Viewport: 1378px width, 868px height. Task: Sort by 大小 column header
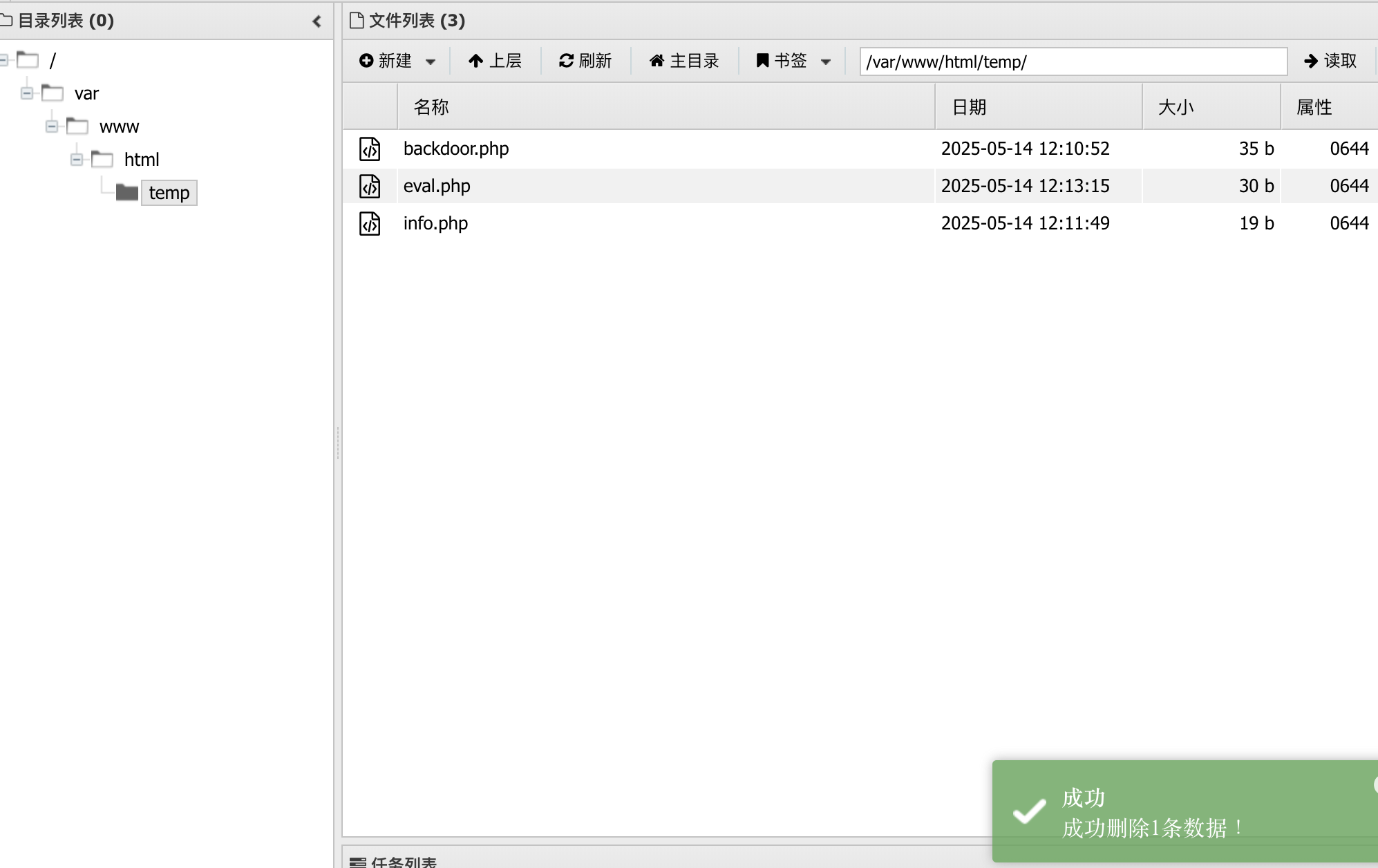point(1211,107)
